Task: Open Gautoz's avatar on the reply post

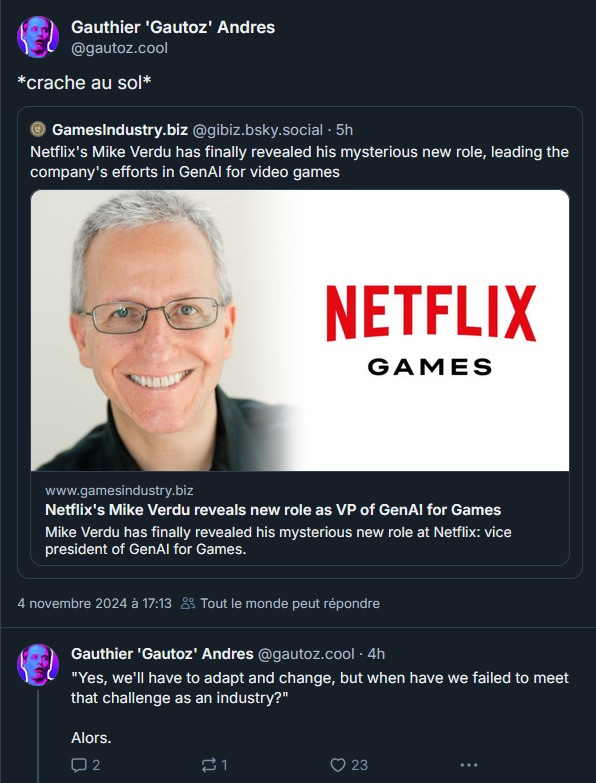Action: pyautogui.click(x=38, y=665)
